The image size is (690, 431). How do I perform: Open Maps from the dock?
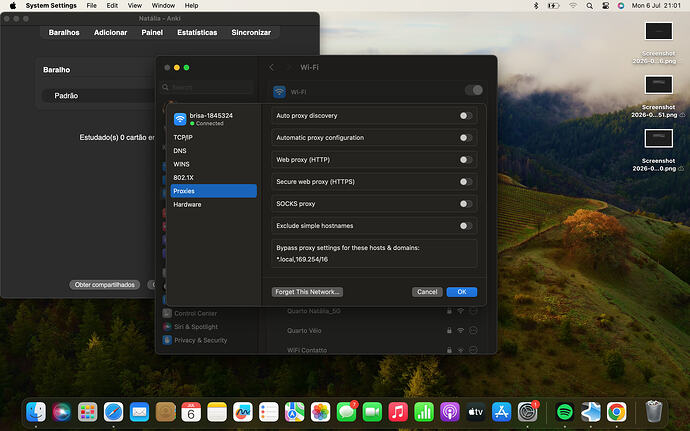[x=294, y=412]
